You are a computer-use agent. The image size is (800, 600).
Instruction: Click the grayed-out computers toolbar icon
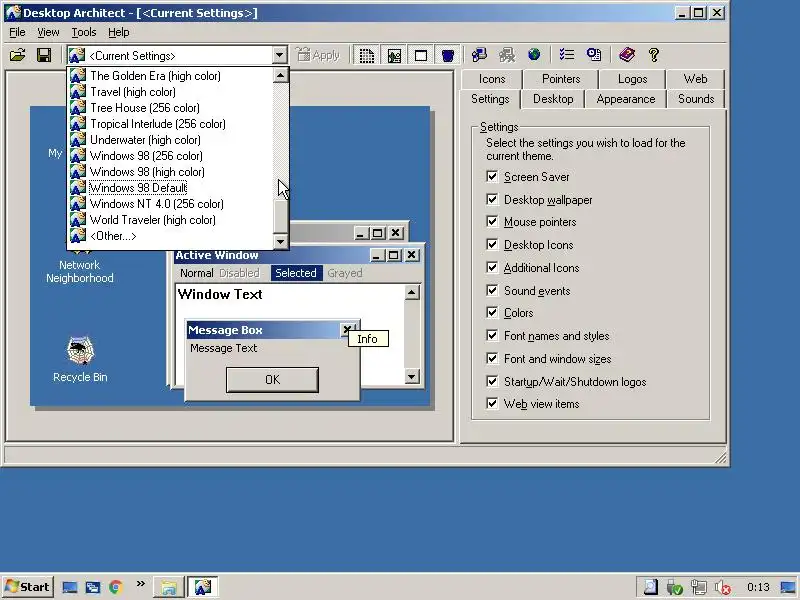(x=506, y=55)
